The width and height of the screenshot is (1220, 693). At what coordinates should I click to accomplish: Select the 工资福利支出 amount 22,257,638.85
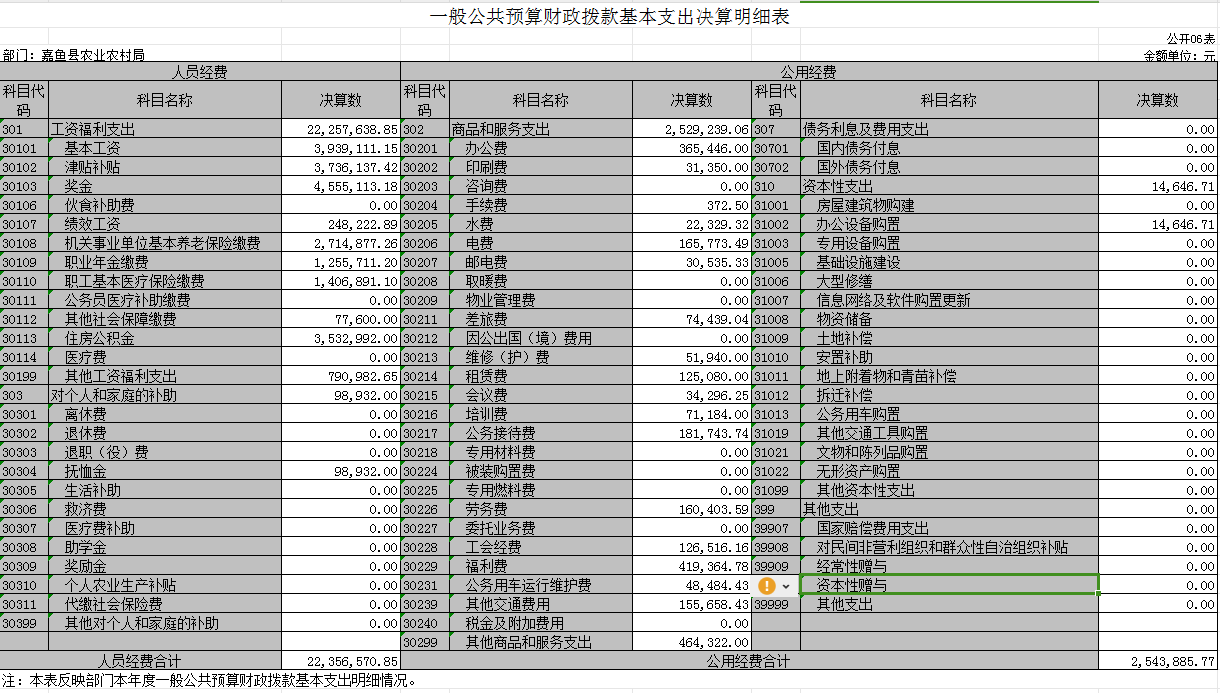340,130
